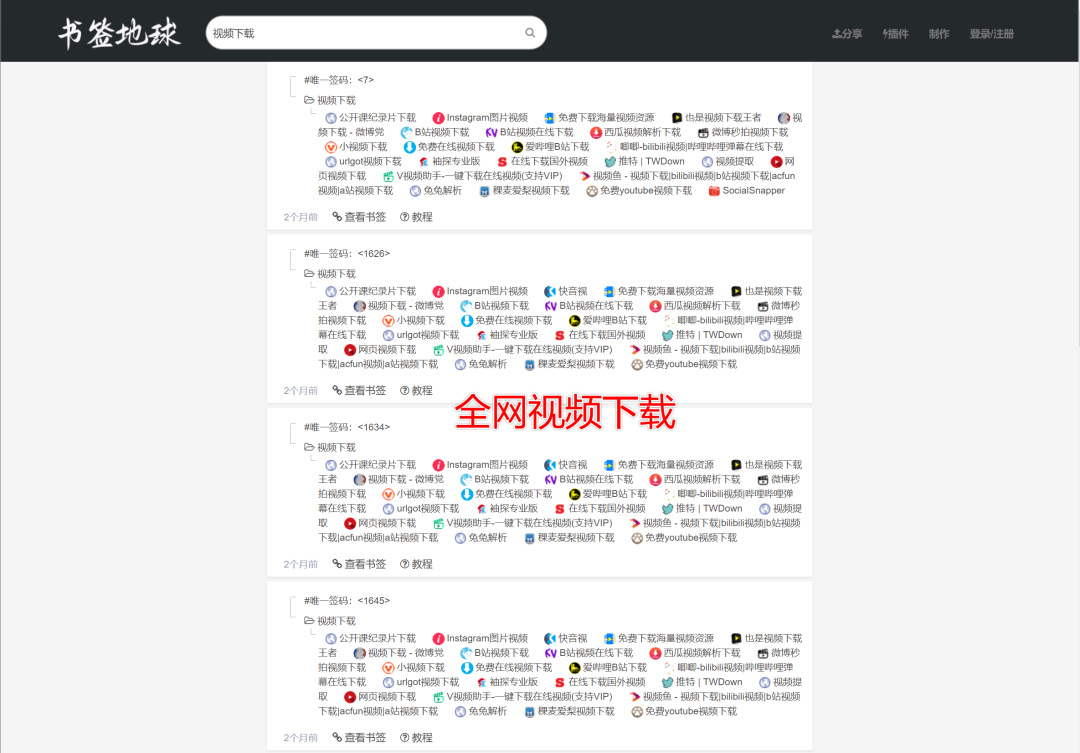
Task: Click the 也是视频下载王者 favicon in card <7>
Action: (x=676, y=118)
